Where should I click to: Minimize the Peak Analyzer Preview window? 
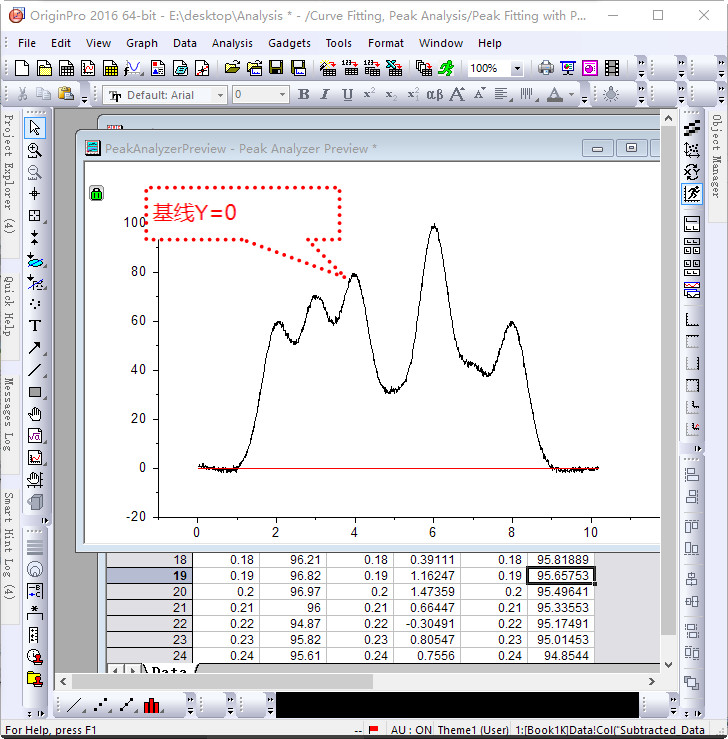click(x=597, y=148)
